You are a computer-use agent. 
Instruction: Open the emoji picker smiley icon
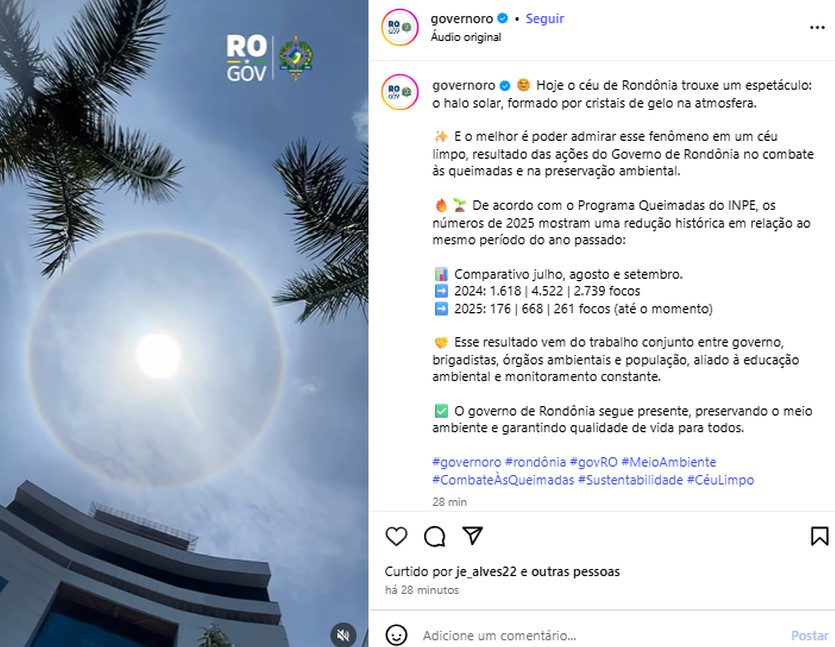[x=396, y=635]
